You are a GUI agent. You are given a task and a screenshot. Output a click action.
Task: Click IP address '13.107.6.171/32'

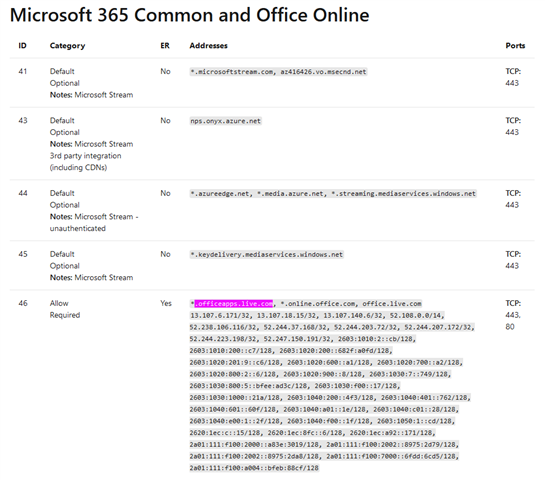coord(220,316)
